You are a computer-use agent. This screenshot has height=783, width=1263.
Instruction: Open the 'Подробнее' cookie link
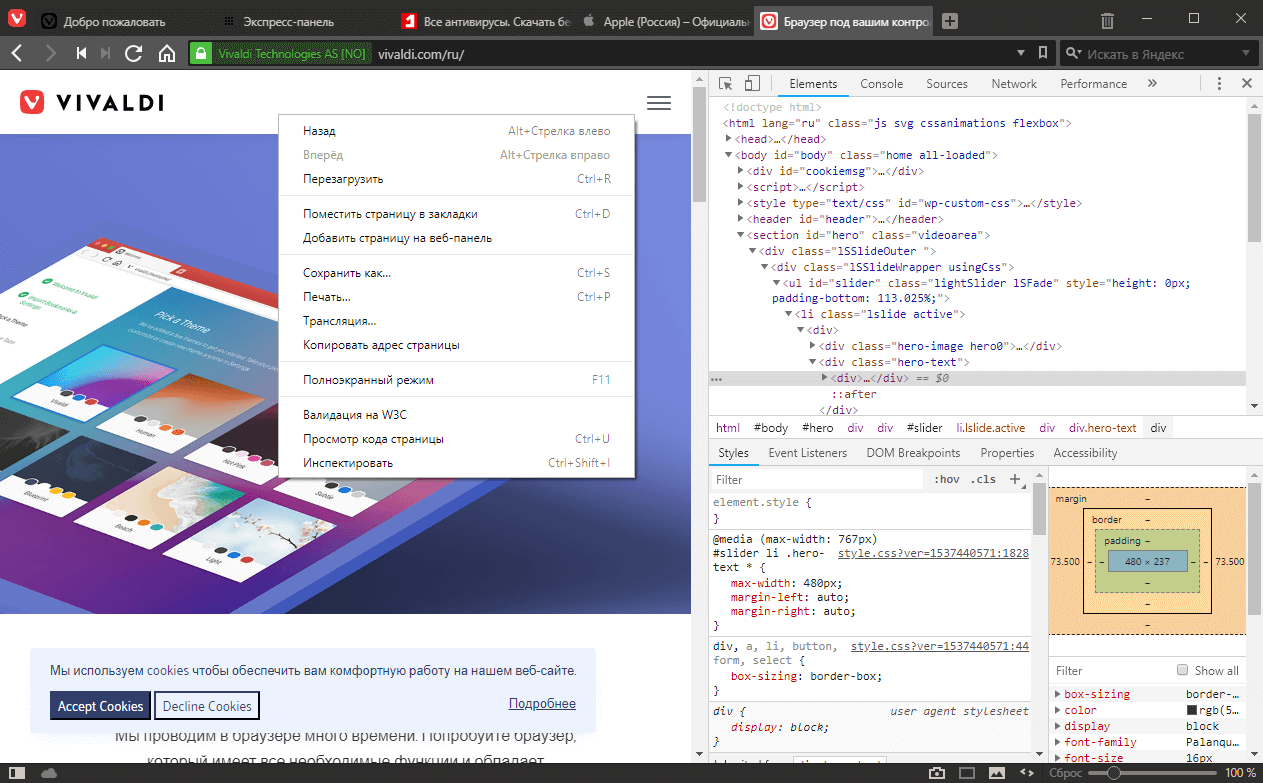click(542, 704)
